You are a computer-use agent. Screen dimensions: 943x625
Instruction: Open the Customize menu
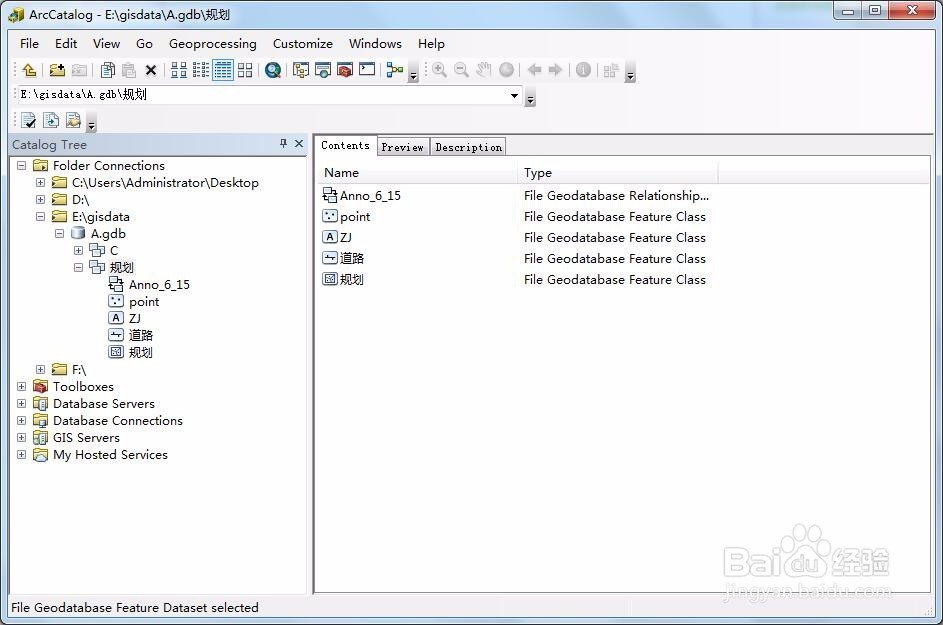(x=303, y=43)
